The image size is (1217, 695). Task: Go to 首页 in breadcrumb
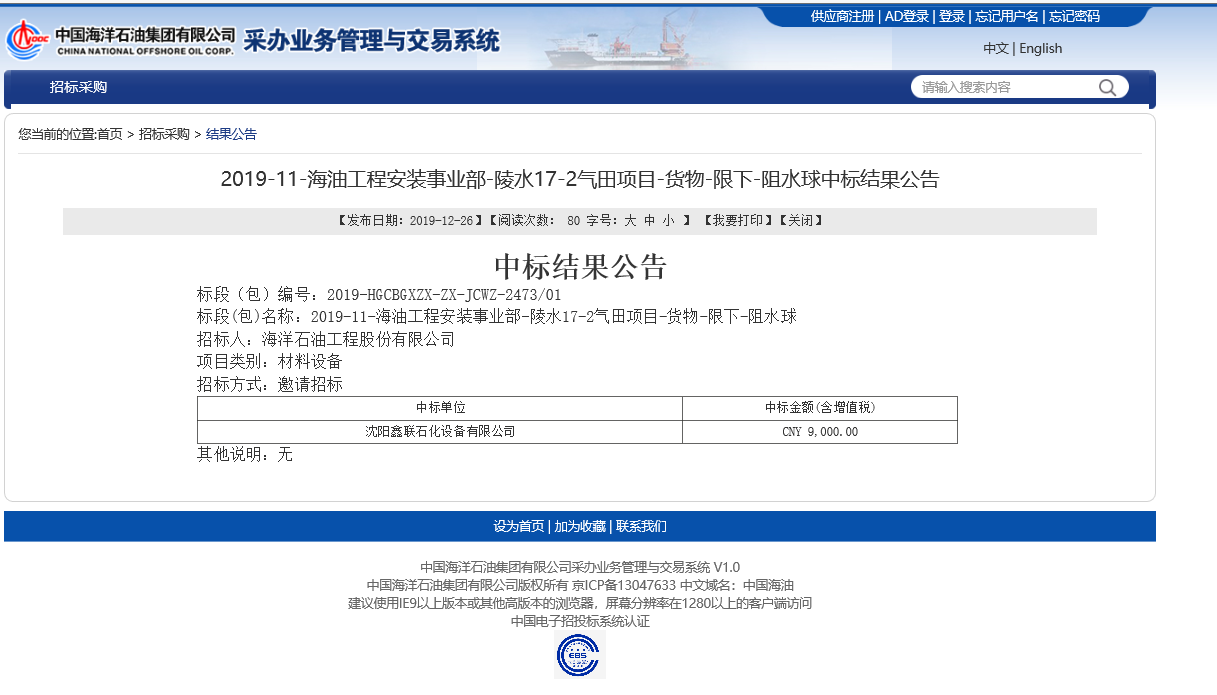[x=109, y=134]
